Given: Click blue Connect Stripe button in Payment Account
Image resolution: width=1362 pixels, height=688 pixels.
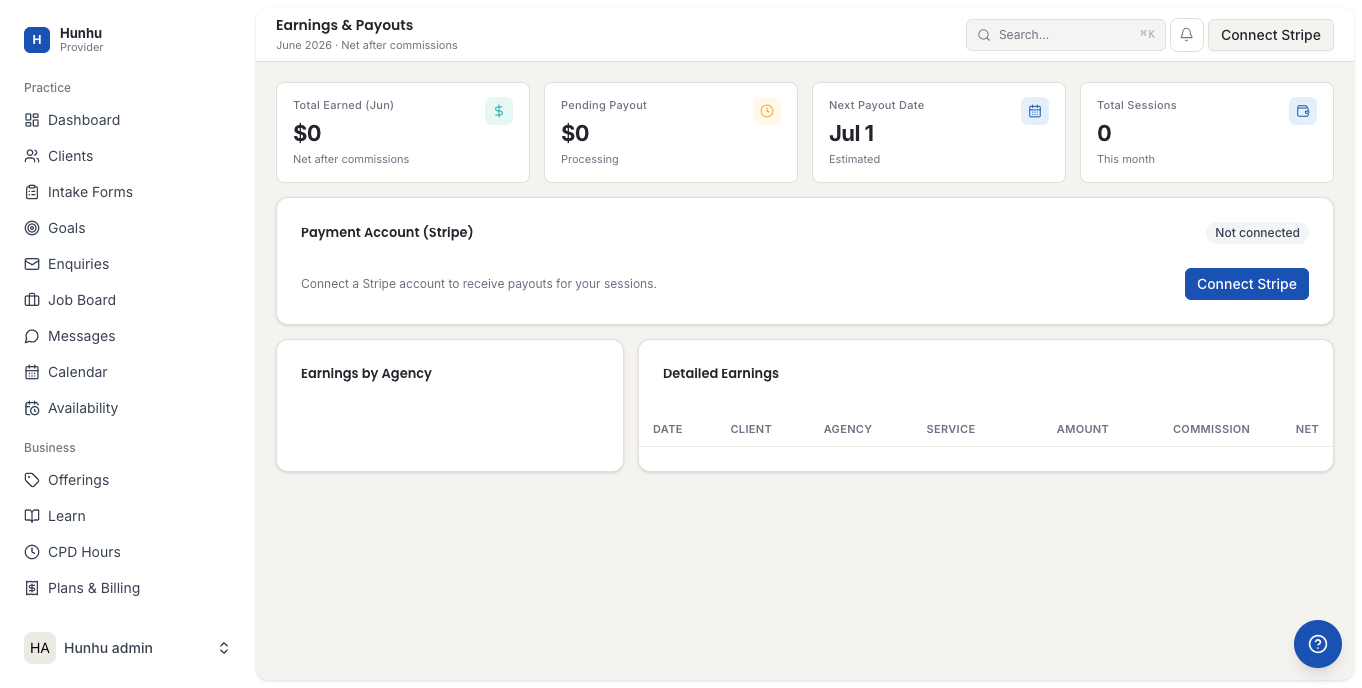Looking at the screenshot, I should (1247, 284).
